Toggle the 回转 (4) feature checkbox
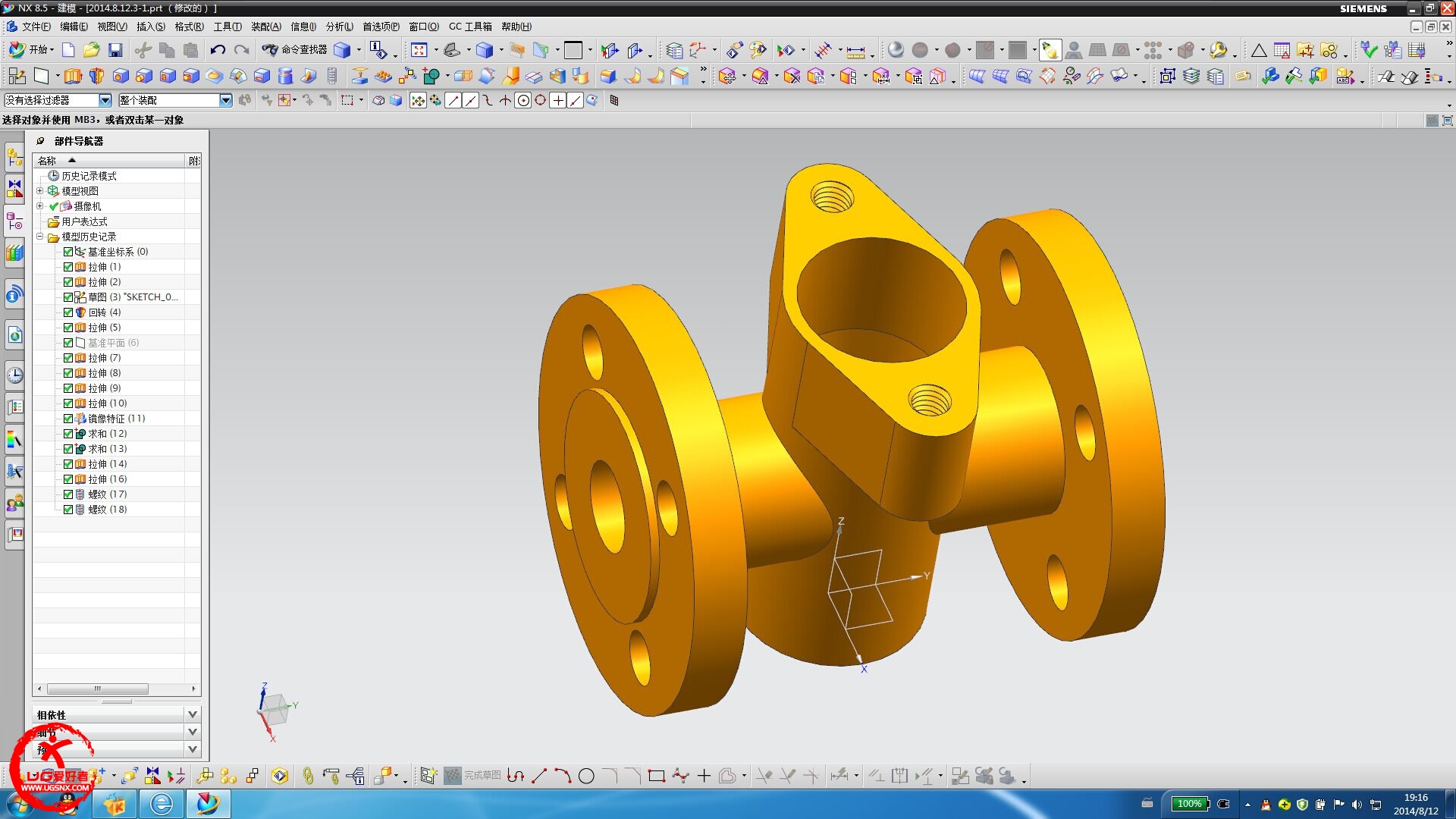The height and width of the screenshot is (819, 1456). tap(68, 312)
